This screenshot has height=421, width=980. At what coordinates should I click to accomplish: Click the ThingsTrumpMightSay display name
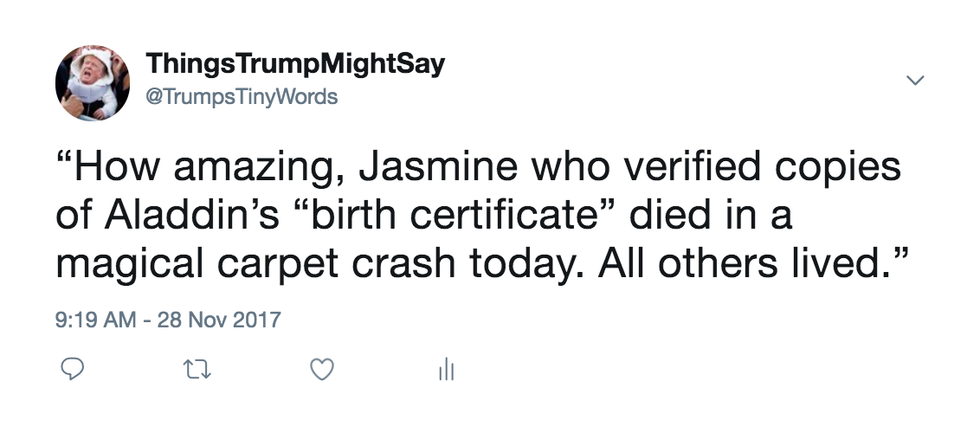[x=295, y=66]
